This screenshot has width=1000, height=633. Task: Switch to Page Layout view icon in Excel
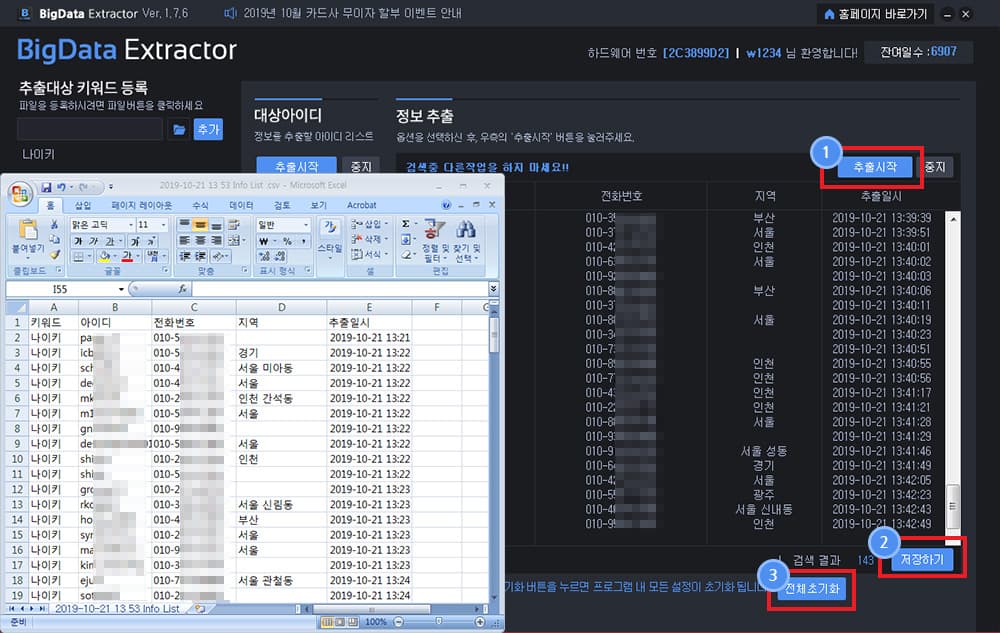339,622
